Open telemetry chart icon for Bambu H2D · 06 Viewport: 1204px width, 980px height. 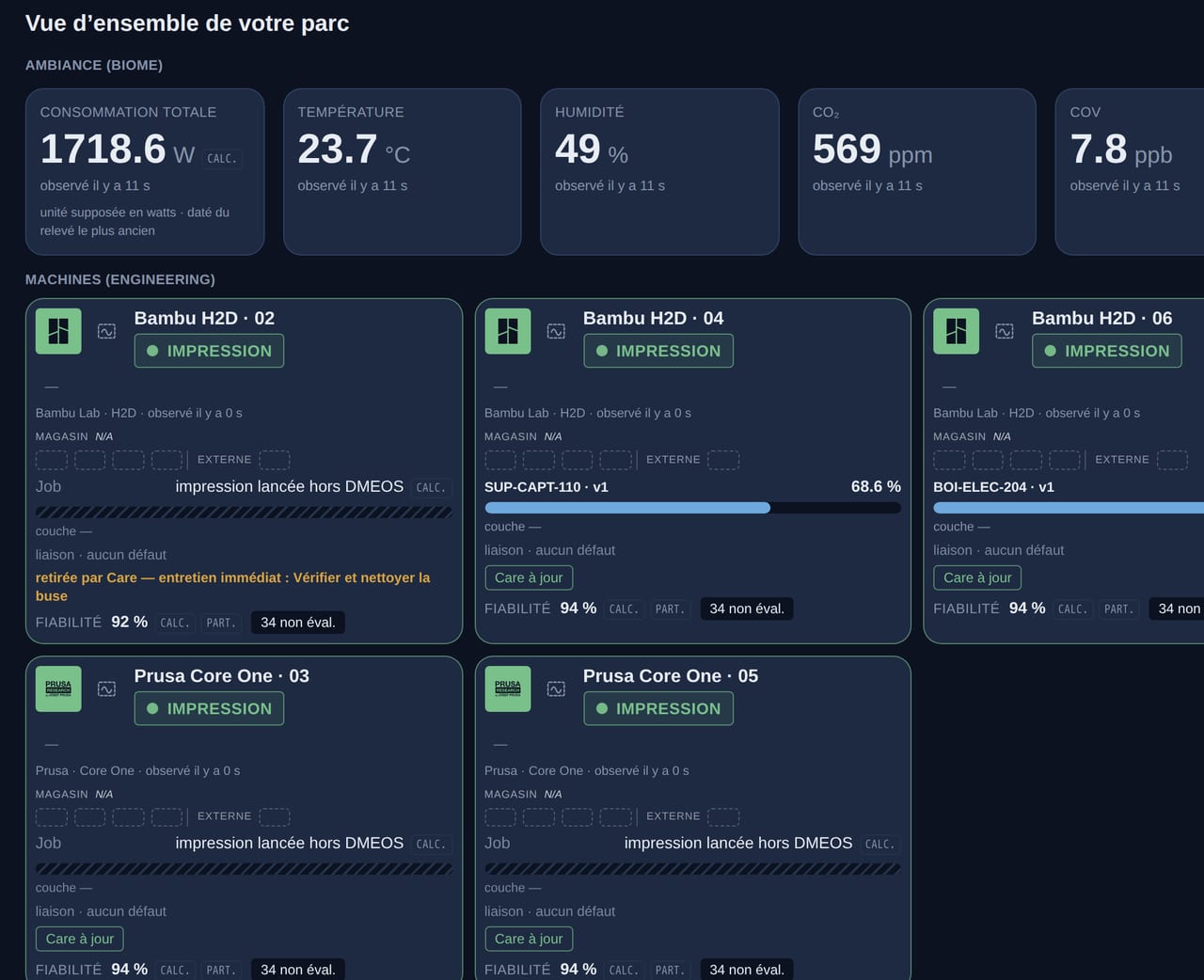(x=1006, y=331)
